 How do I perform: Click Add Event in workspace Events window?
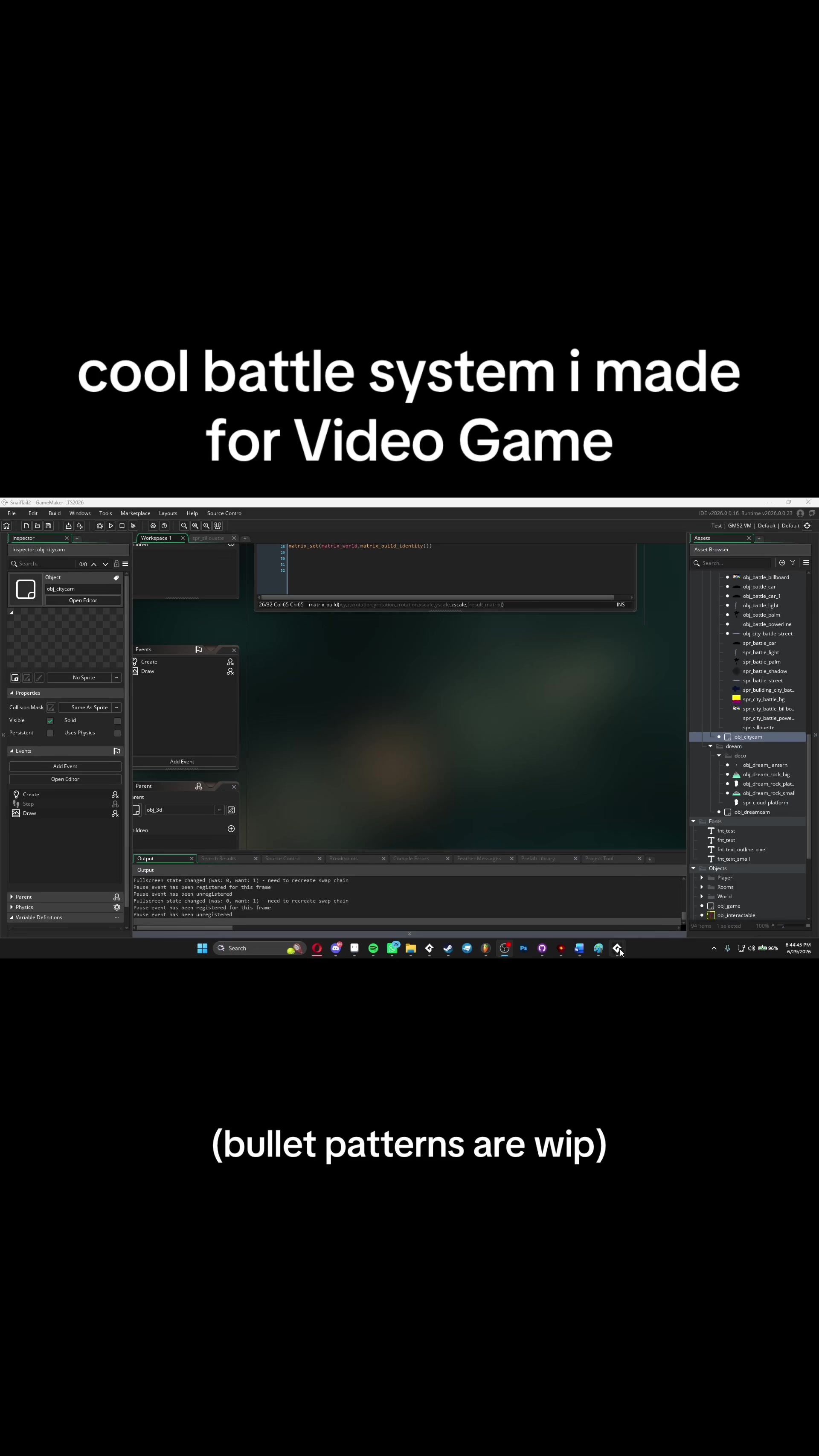click(182, 762)
